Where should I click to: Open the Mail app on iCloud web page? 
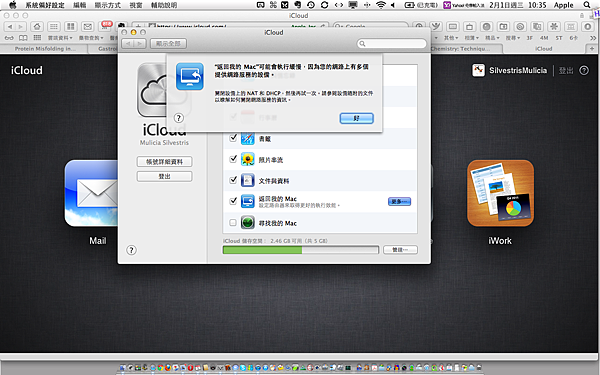(91, 193)
